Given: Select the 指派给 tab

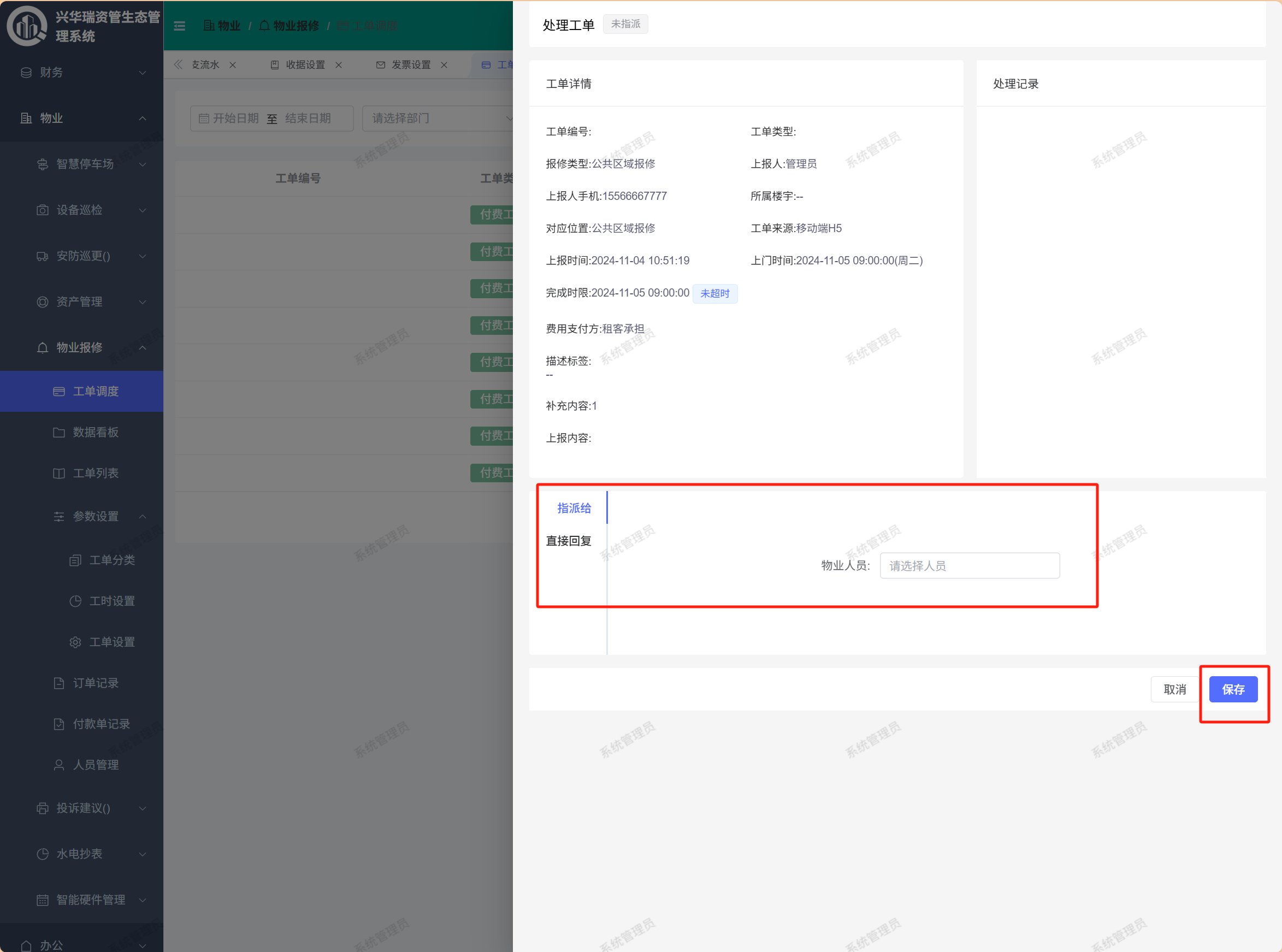Looking at the screenshot, I should pos(574,508).
